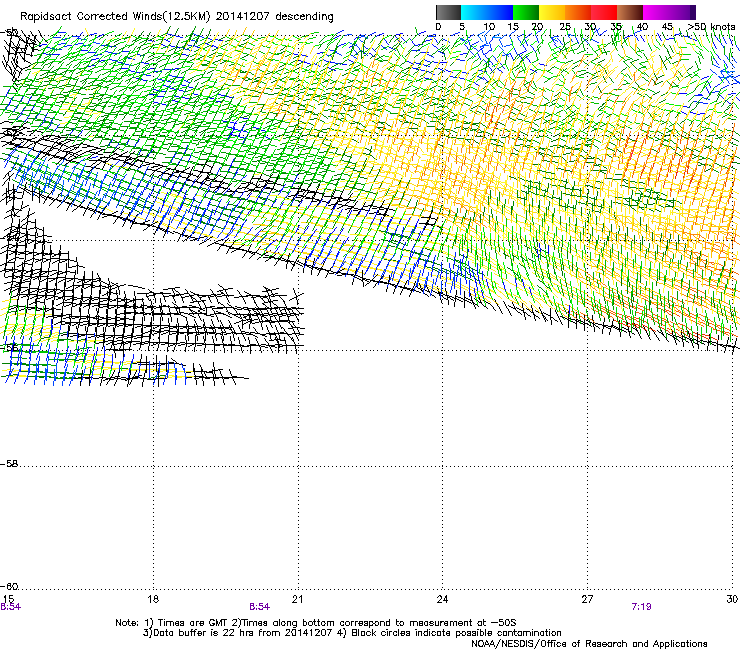This screenshot has height=650, width=740.
Task: Pick the blue 10-15 knots legend segment
Action: tap(500, 12)
